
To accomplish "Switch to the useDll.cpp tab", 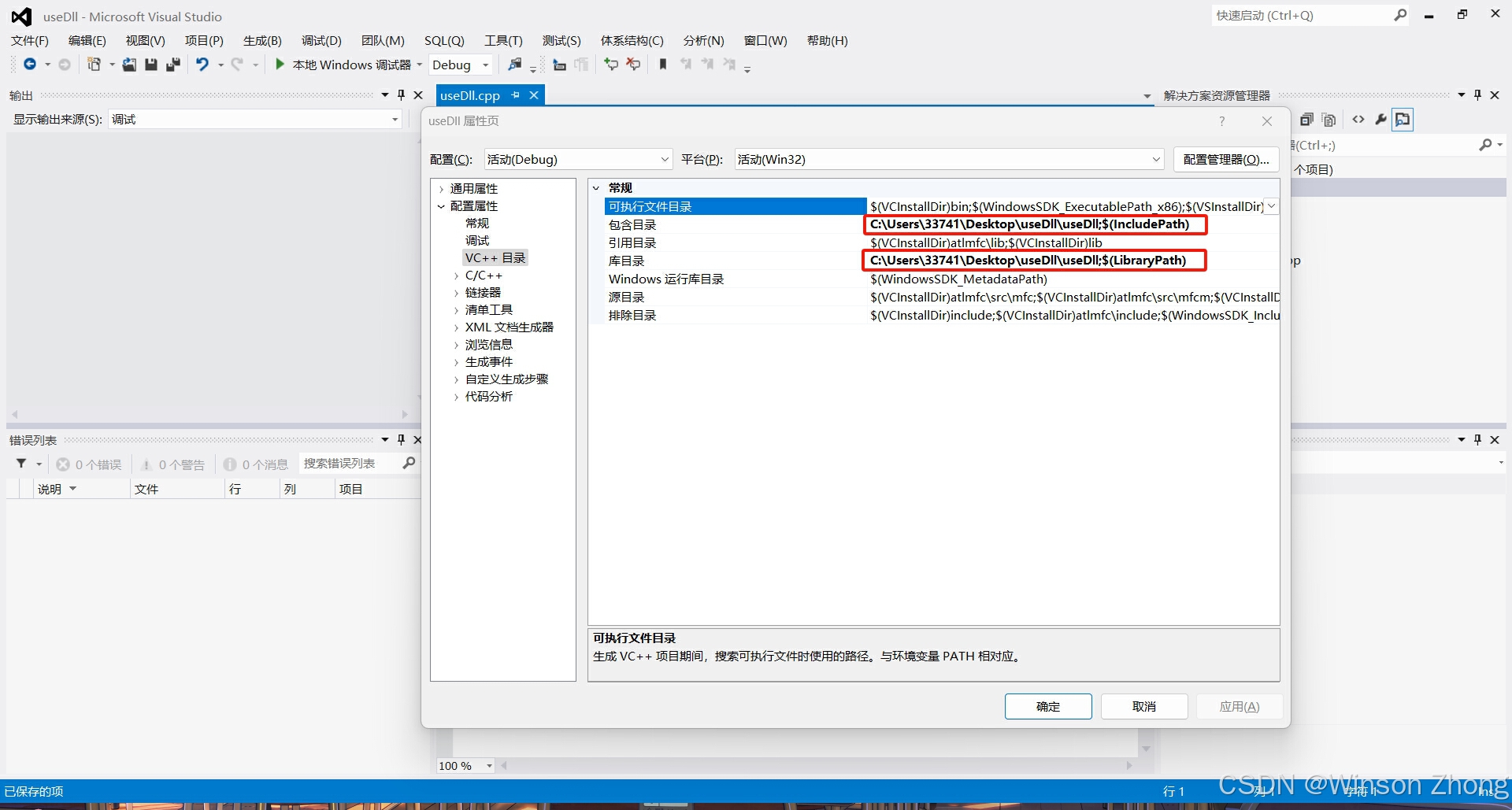I will [x=470, y=94].
